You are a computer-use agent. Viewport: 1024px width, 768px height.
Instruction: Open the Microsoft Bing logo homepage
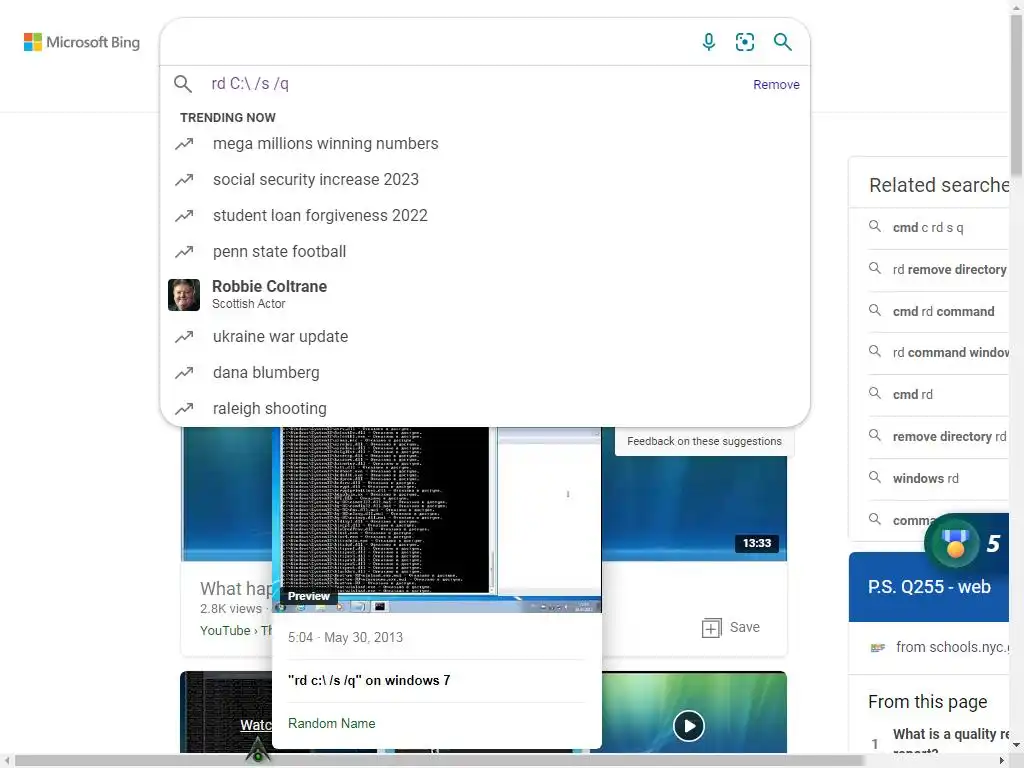(82, 42)
